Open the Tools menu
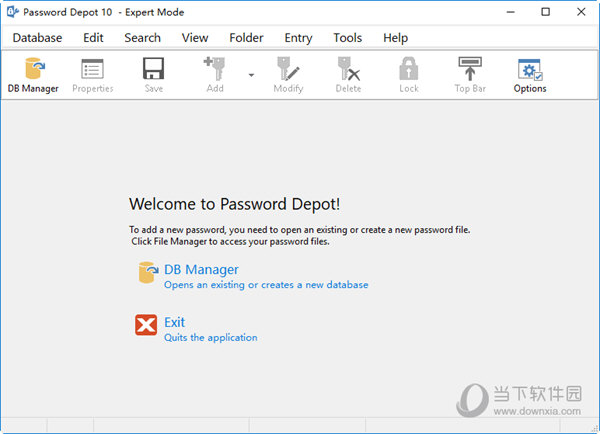Screen dimensions: 600x434 point(347,38)
